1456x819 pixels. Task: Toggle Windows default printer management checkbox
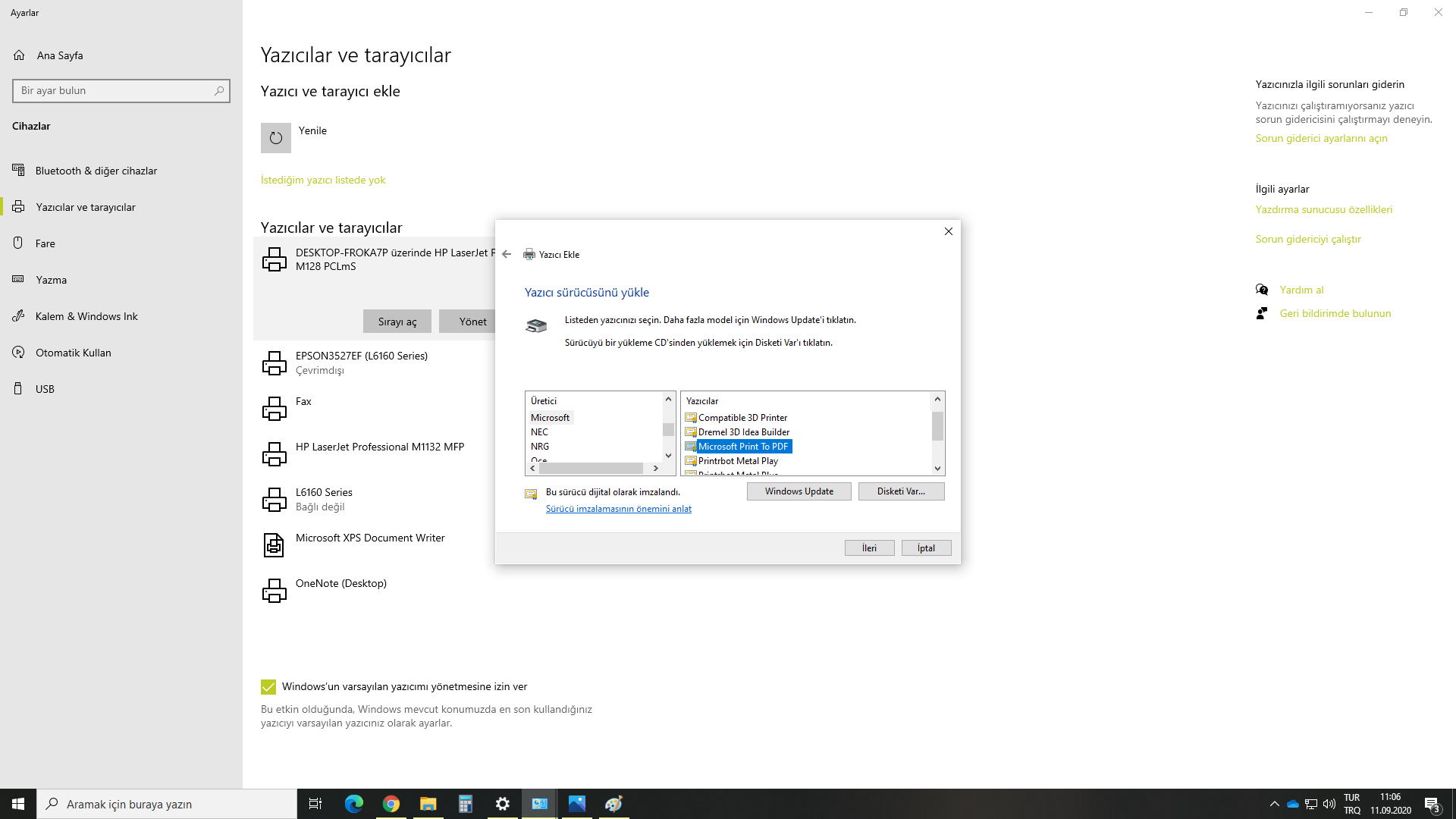pyautogui.click(x=268, y=687)
